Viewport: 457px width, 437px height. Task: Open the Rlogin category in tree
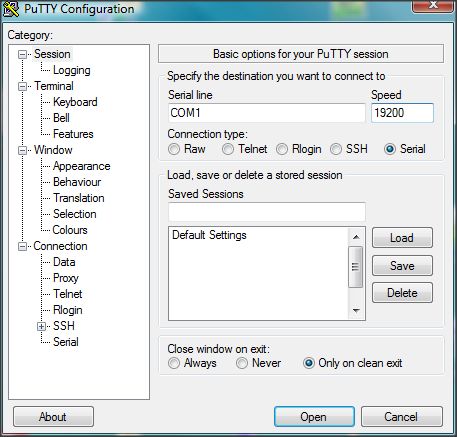[x=68, y=310]
